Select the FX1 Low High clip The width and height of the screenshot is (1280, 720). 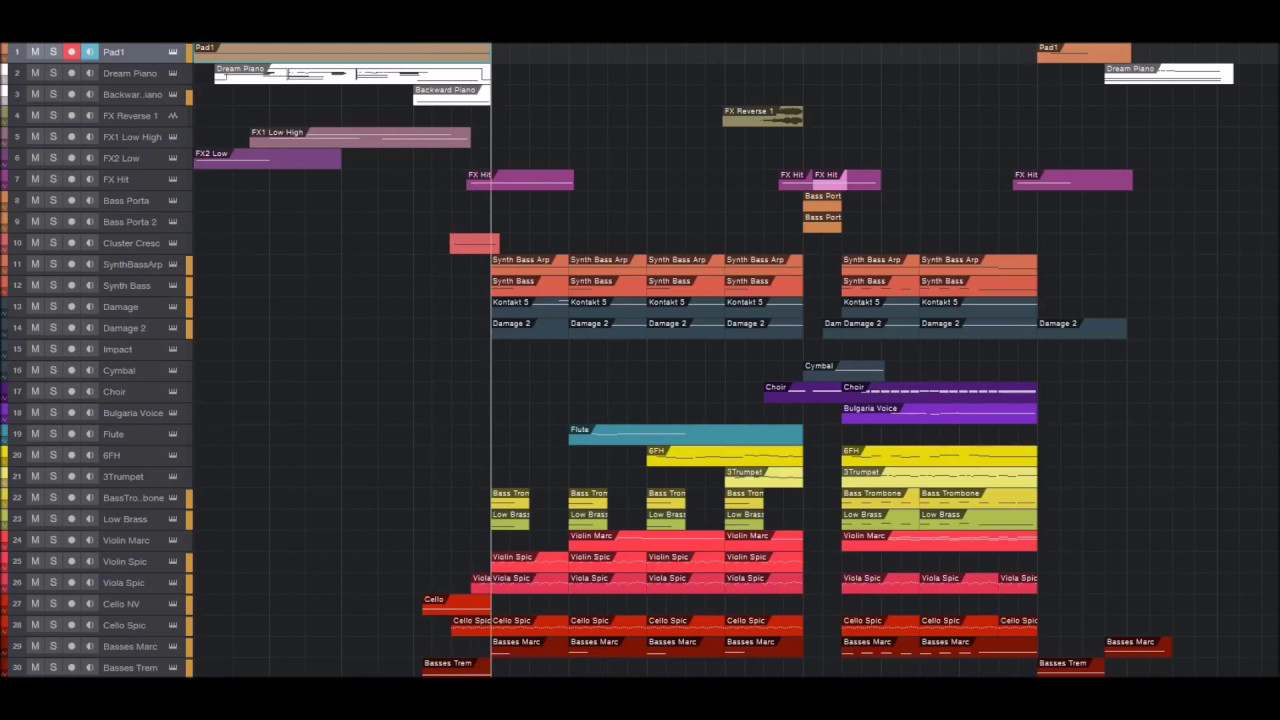click(360, 137)
